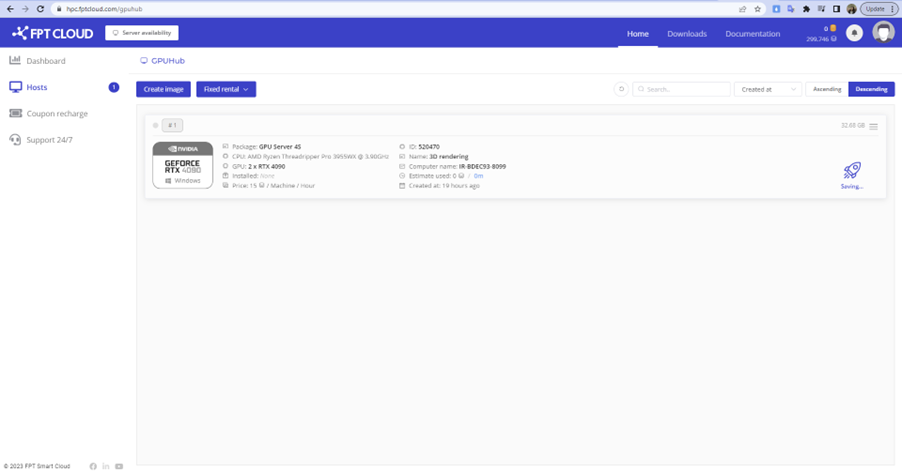Image resolution: width=902 pixels, height=473 pixels.
Task: Click the FPT Cloud logo
Action: (52, 33)
